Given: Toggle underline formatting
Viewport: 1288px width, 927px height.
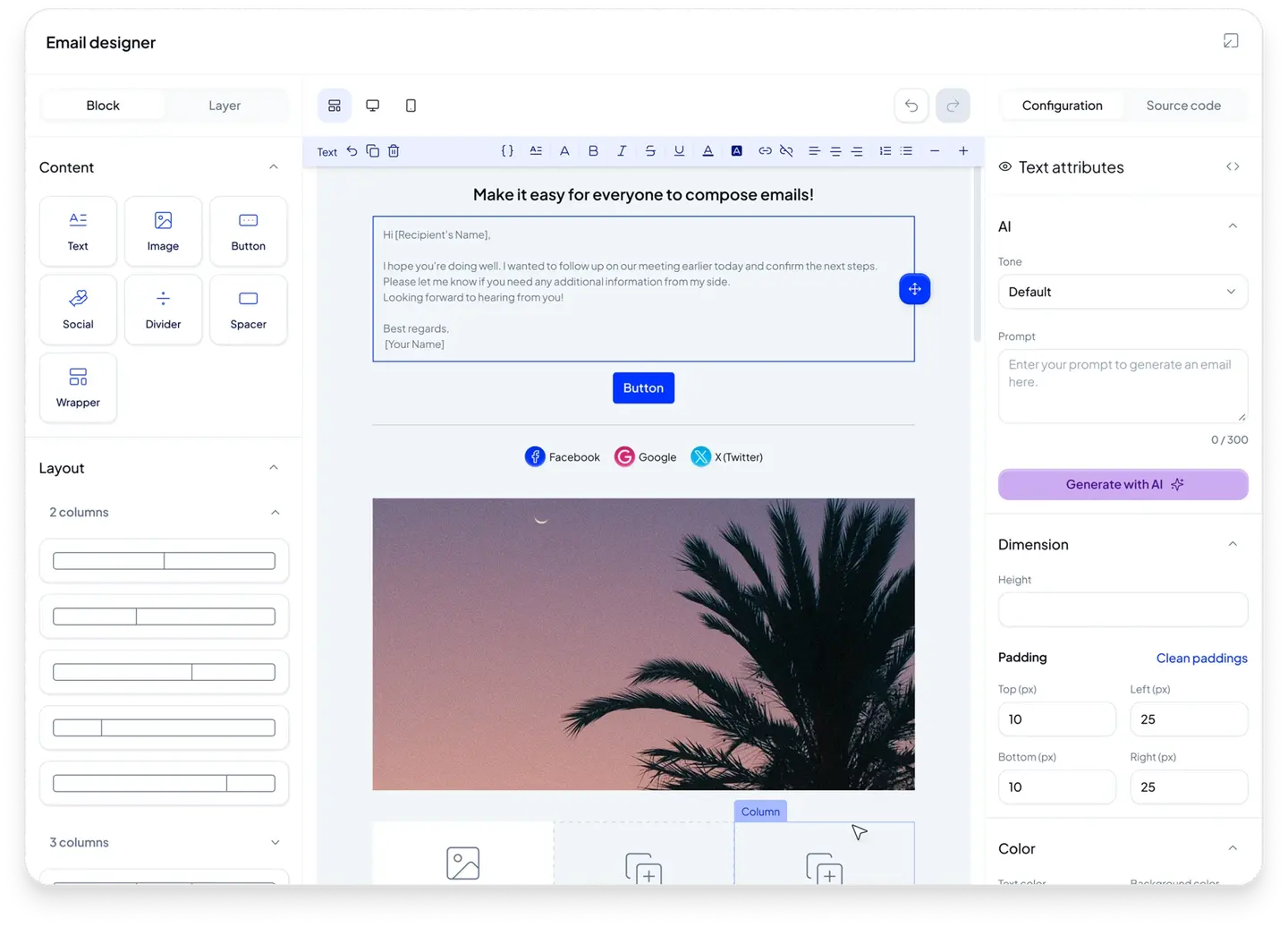Looking at the screenshot, I should tap(679, 151).
